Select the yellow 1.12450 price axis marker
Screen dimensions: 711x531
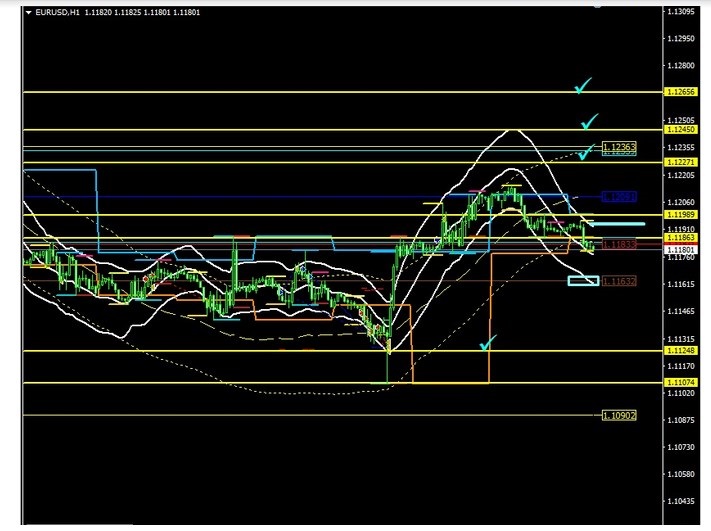tap(679, 129)
